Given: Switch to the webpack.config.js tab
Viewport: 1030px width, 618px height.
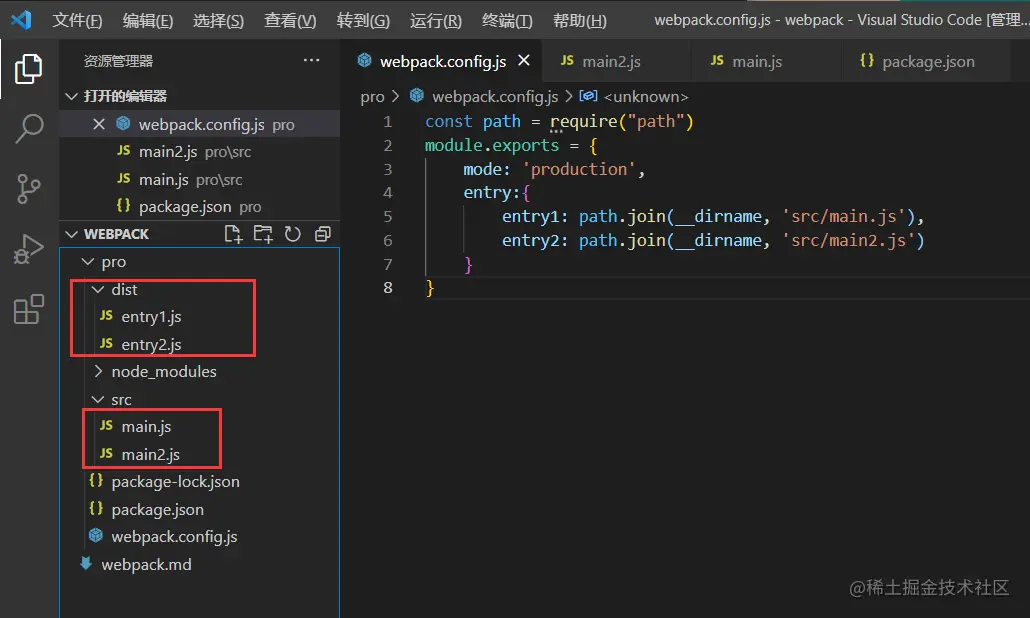Looking at the screenshot, I should pos(442,61).
